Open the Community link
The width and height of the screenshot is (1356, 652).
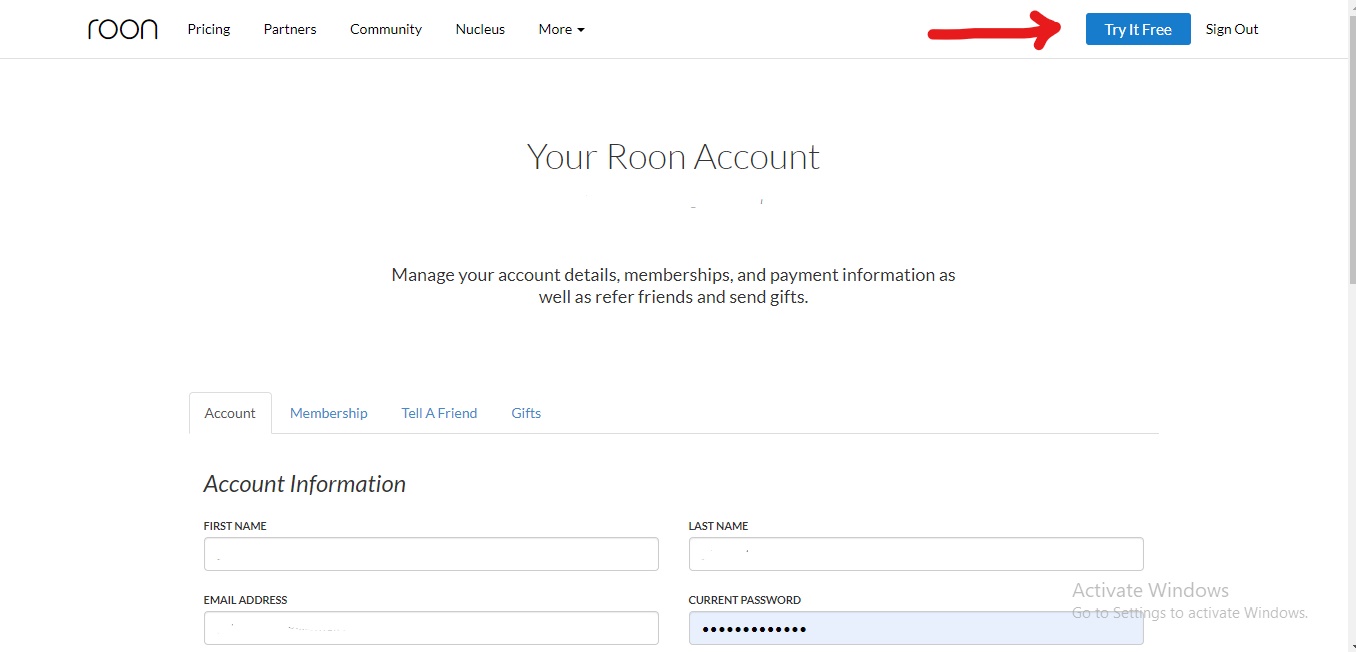tap(386, 29)
